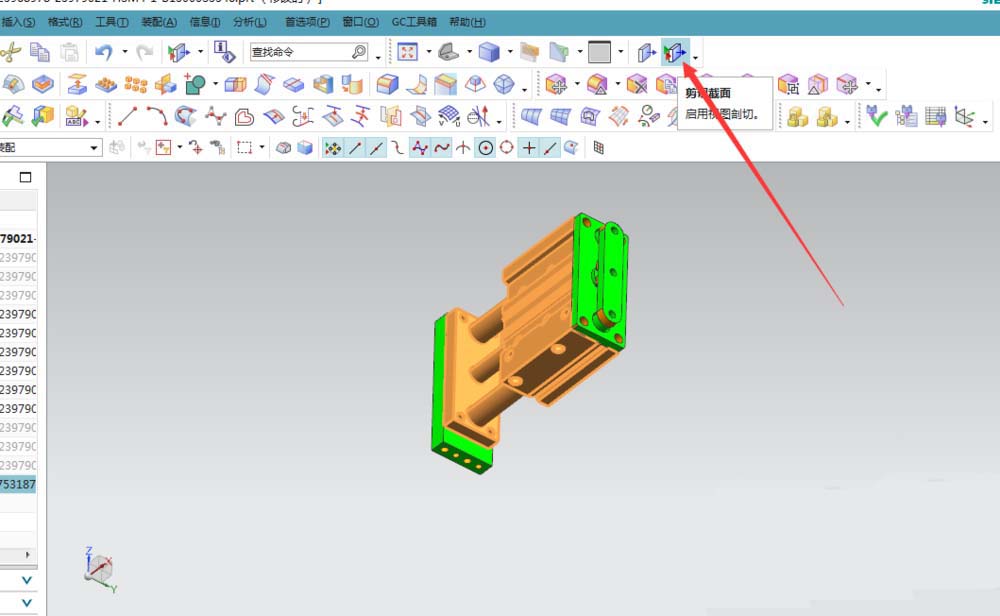Open Move Face dropdown arrow
The width and height of the screenshot is (1000, 616).
[577, 84]
